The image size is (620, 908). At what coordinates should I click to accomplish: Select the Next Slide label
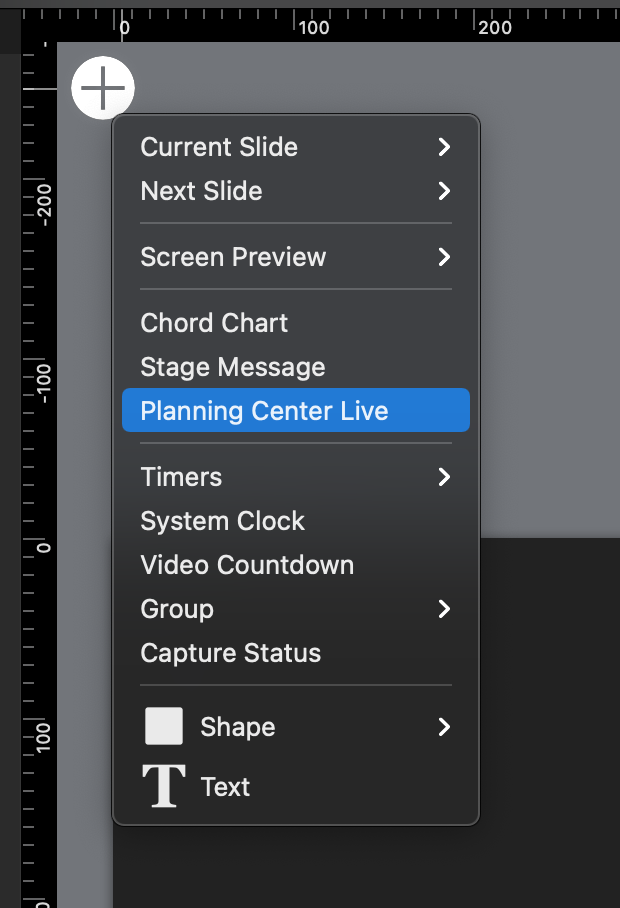pos(201,191)
